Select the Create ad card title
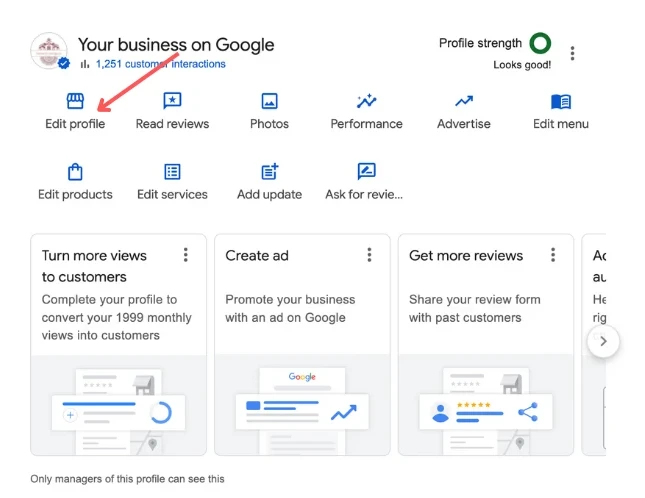645x498 pixels. point(257,255)
